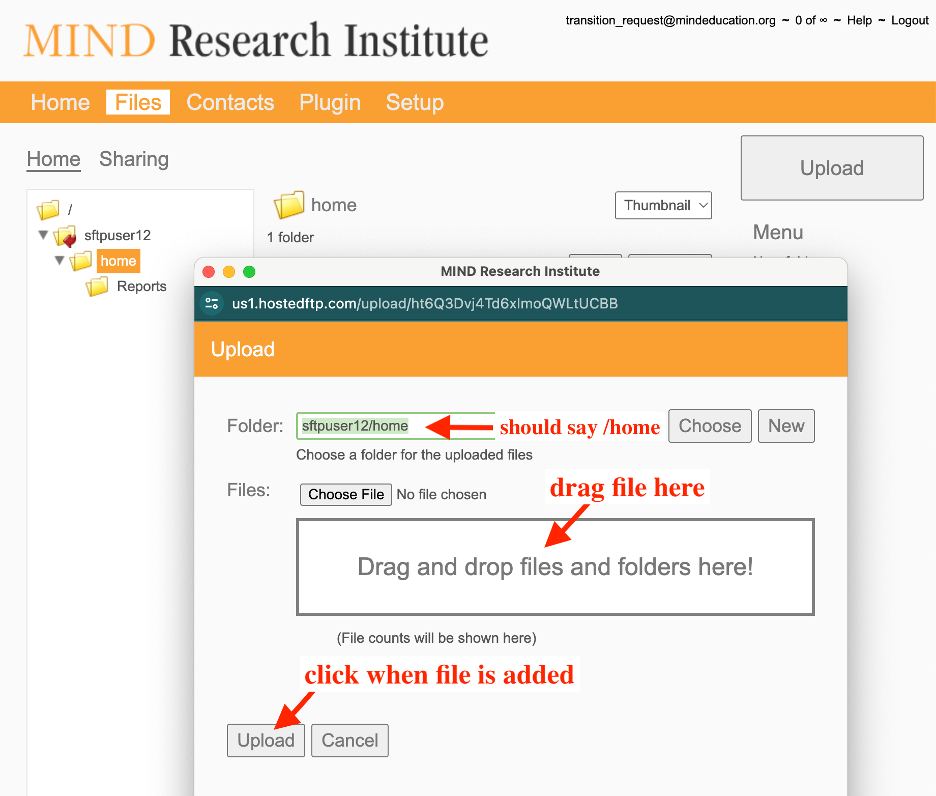Click the large home folder icon in the heading
The width and height of the screenshot is (936, 796).
289,205
